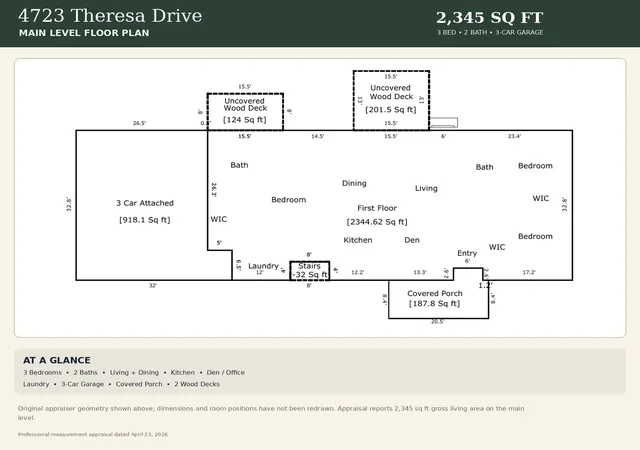Click the "17.2'" dimension label
This screenshot has height=450, width=640.
pyautogui.click(x=529, y=272)
